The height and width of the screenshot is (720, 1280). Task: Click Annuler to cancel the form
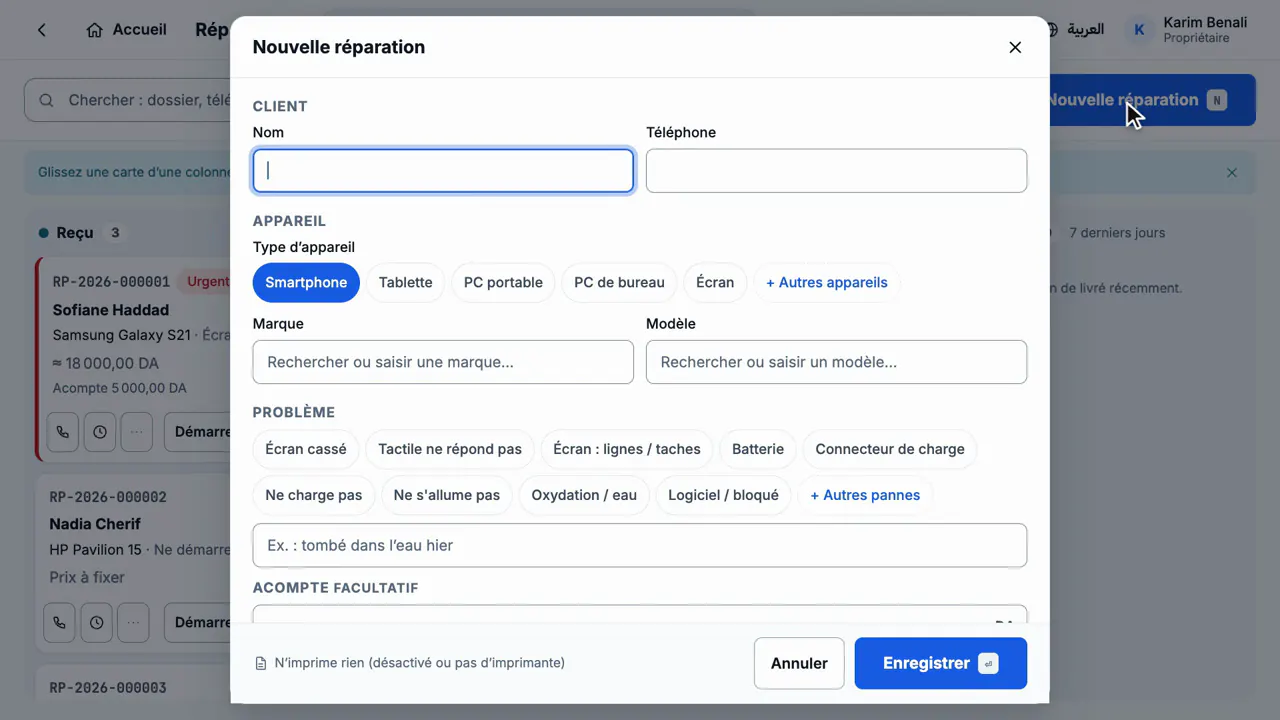pos(799,663)
